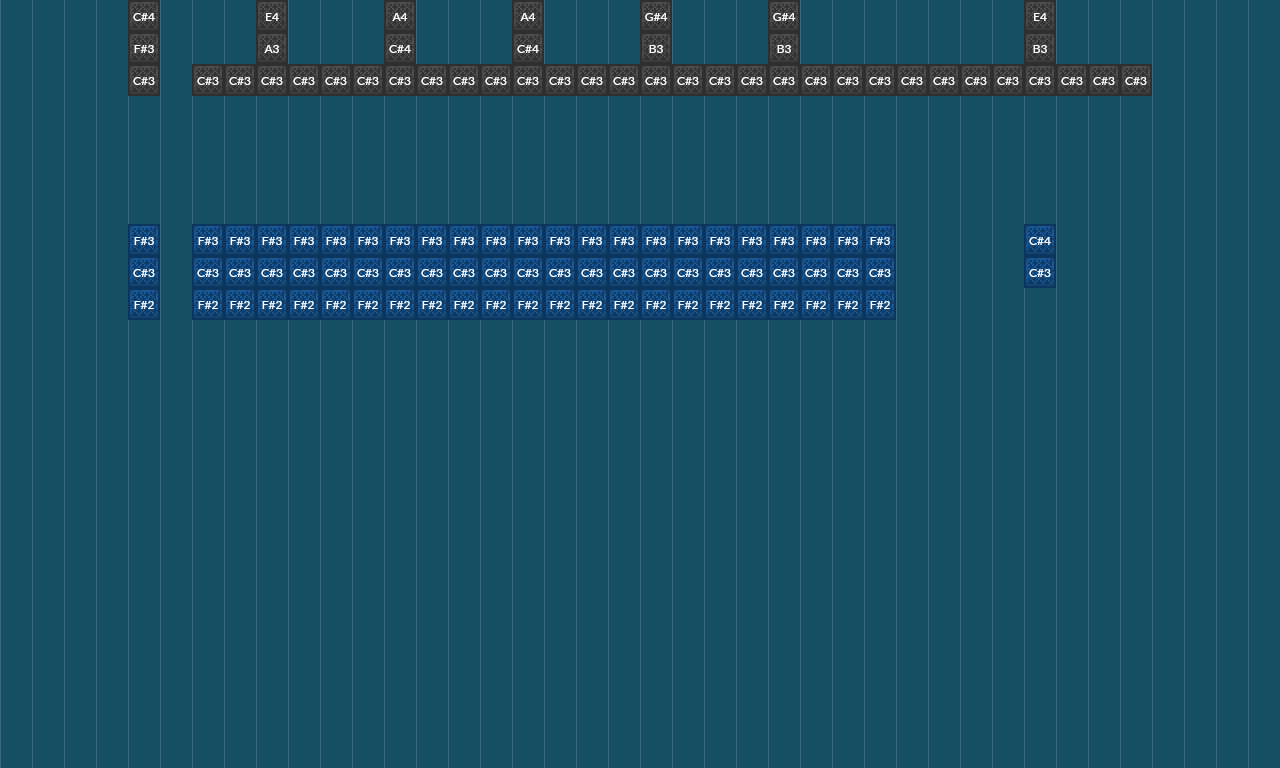Click the leftmost gray E4 note
1280x768 pixels.
(x=272, y=17)
